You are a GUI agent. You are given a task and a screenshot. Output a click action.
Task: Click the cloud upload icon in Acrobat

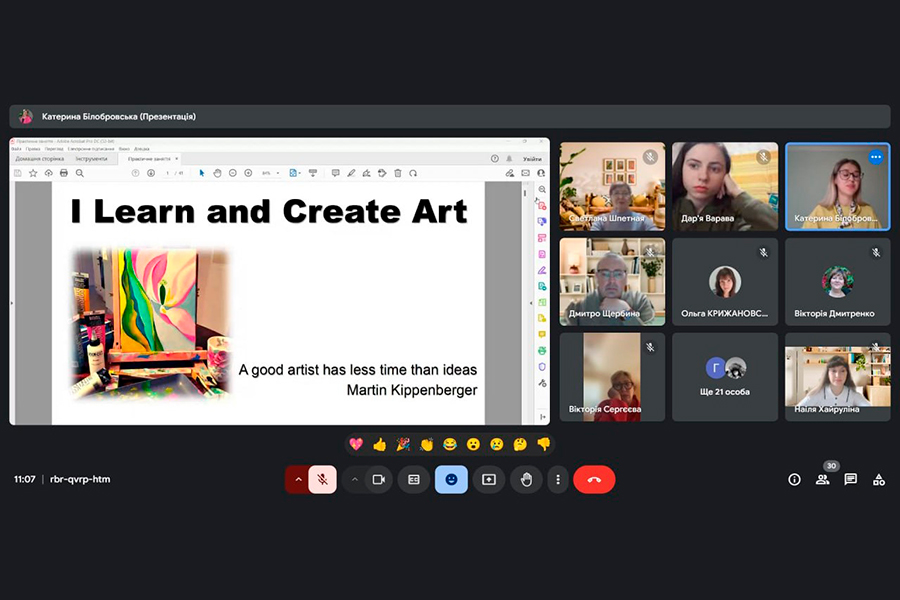tap(48, 173)
